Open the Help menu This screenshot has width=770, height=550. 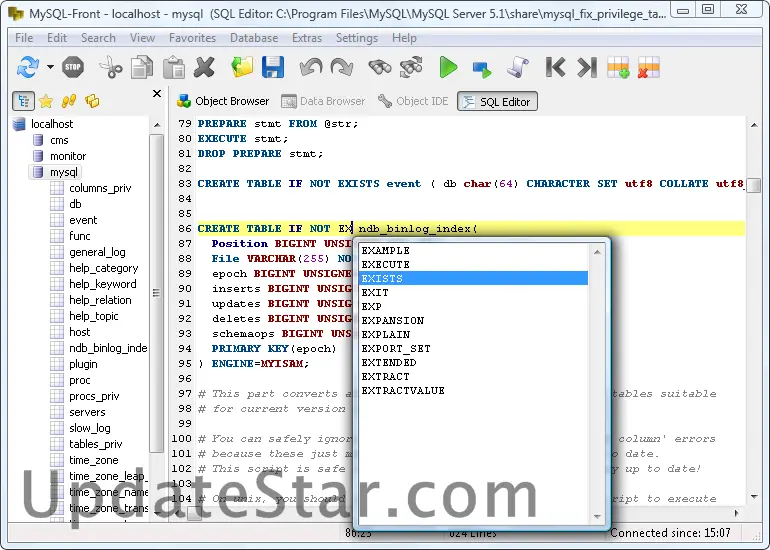404,38
